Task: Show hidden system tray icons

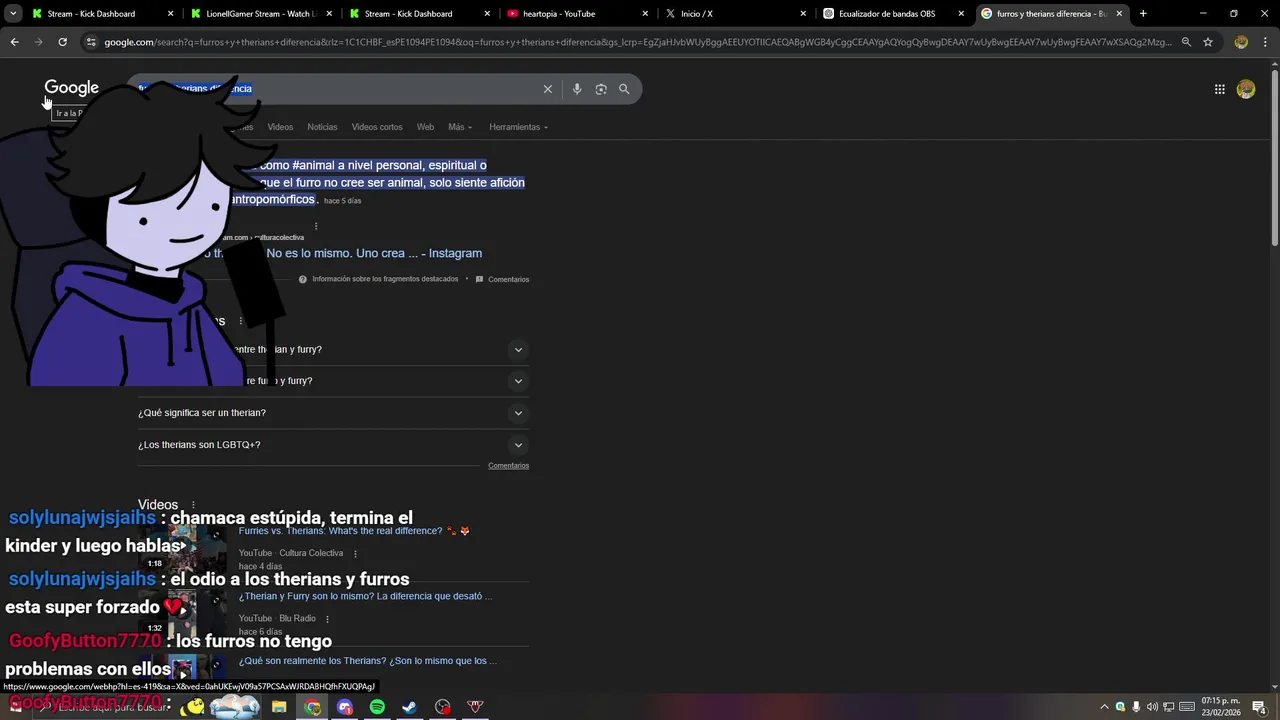Action: pyautogui.click(x=1104, y=707)
